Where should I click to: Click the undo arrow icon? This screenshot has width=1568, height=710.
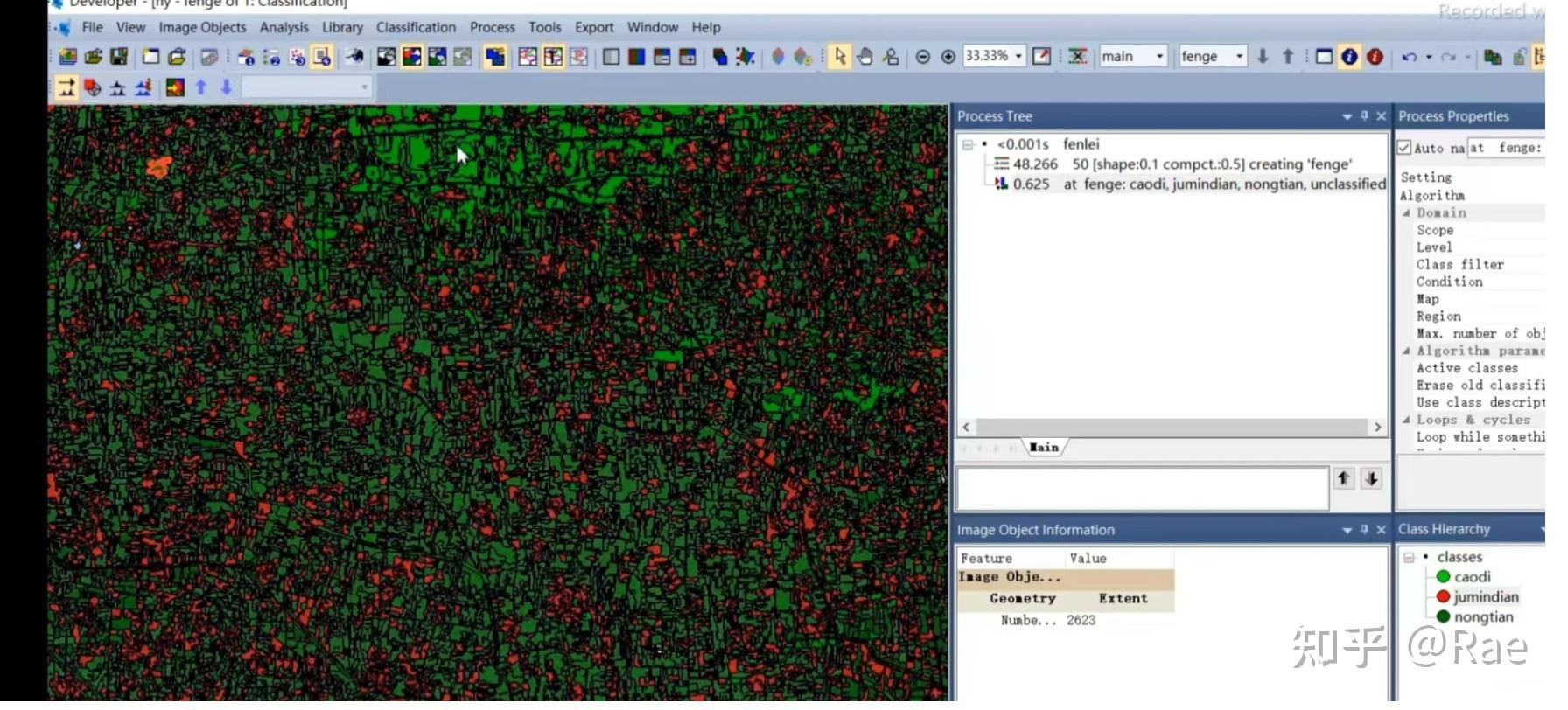click(x=1409, y=57)
